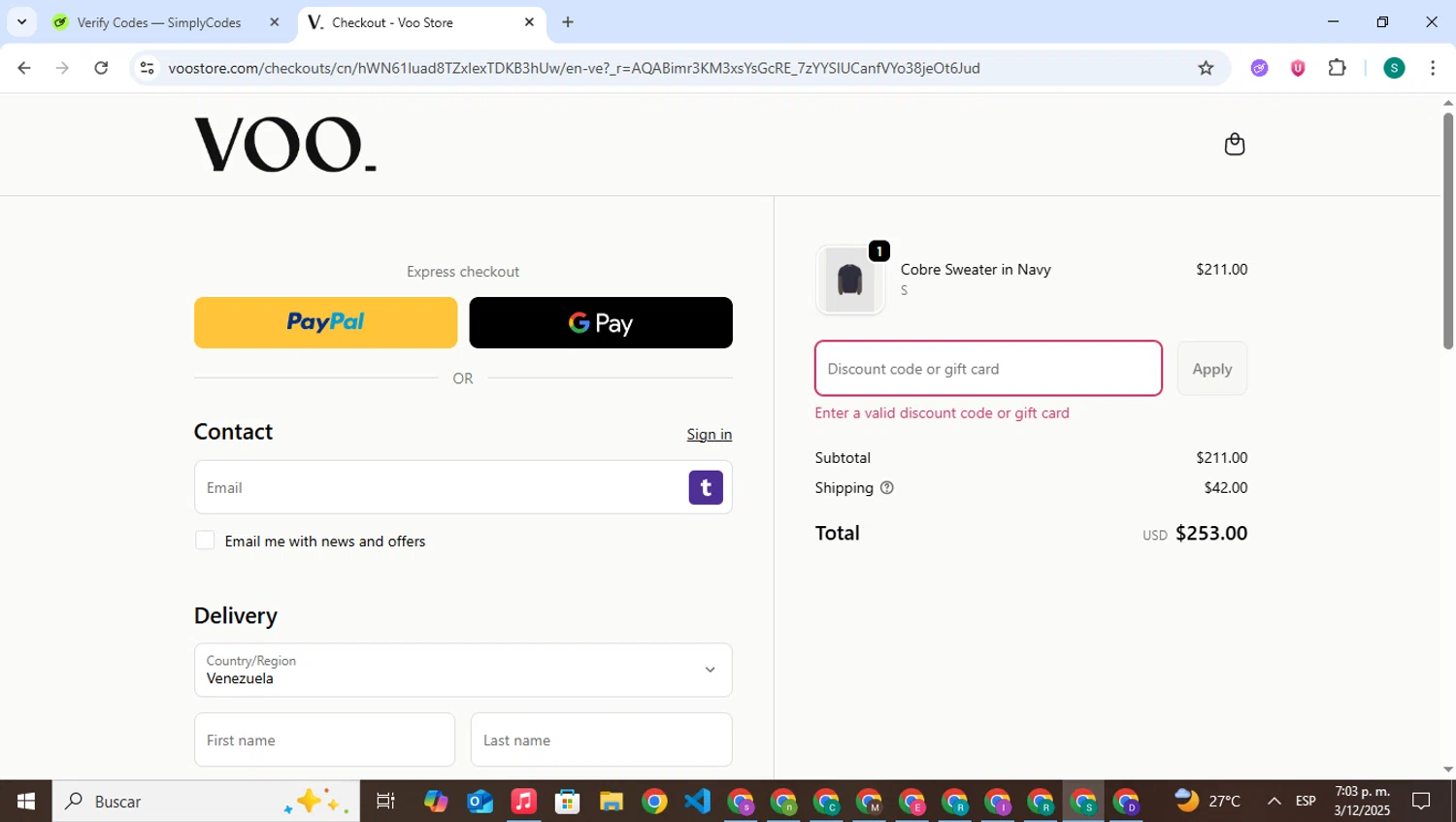Click the page vertical scrollbar thumb
This screenshot has height=822, width=1456.
click(1448, 231)
